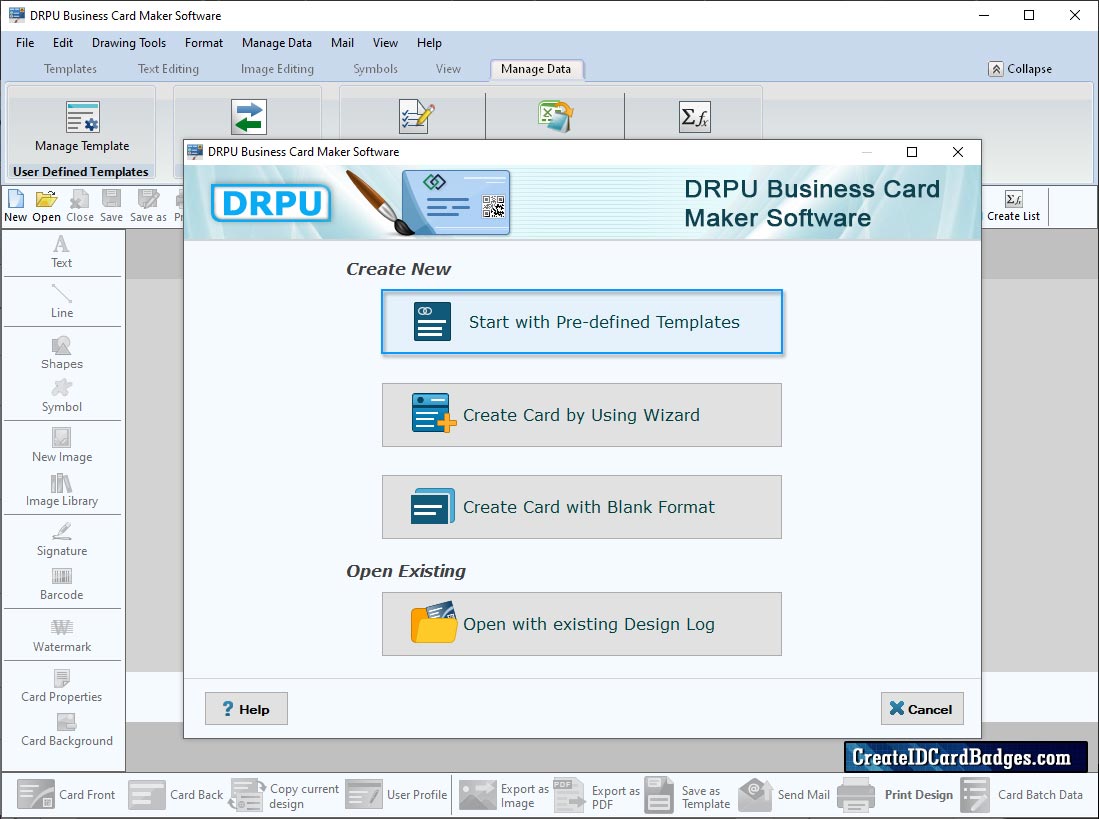The width and height of the screenshot is (1099, 819).
Task: Click Create Card with Blank Format
Action: pyautogui.click(x=582, y=507)
